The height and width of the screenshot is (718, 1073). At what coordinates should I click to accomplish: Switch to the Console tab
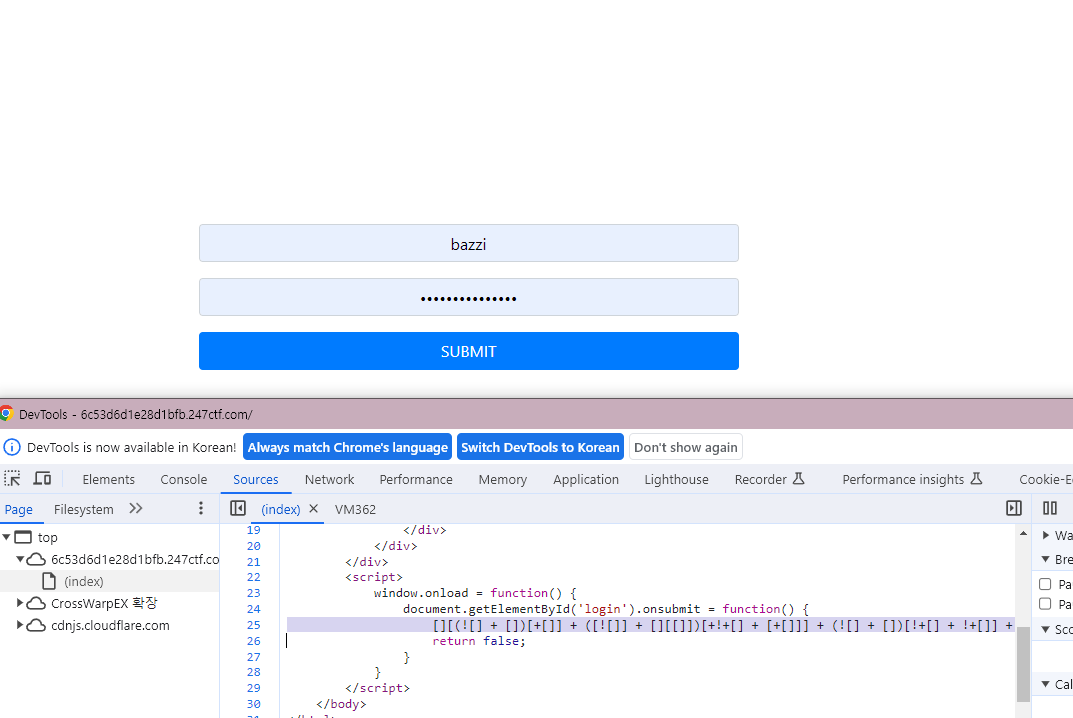point(183,479)
